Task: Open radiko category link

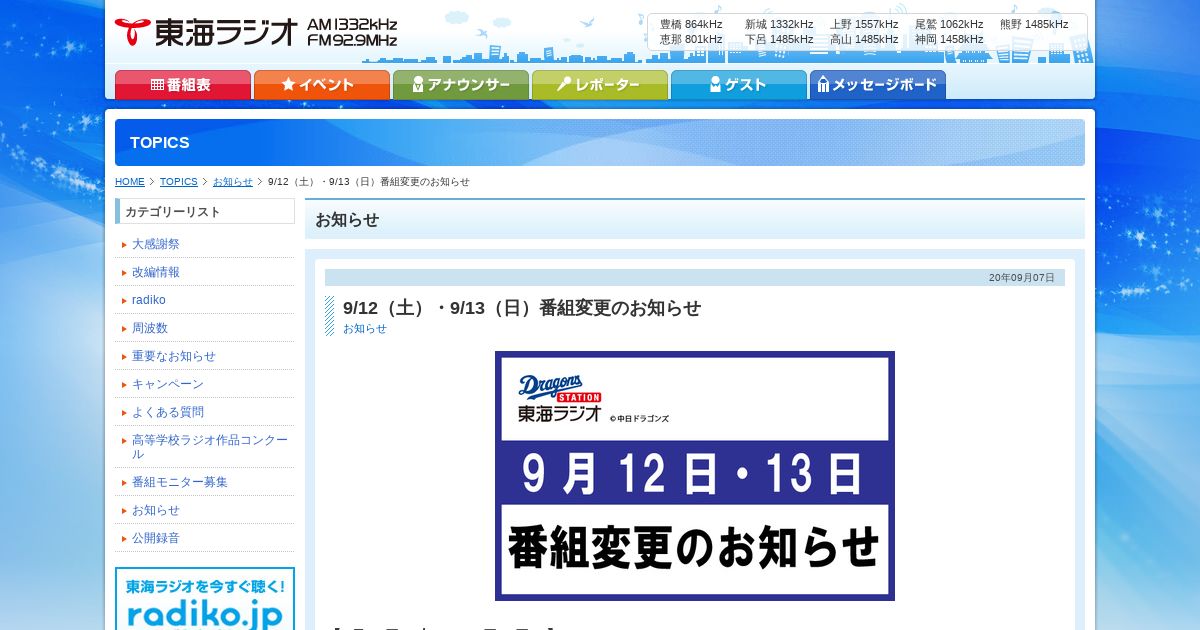Action: (x=149, y=300)
